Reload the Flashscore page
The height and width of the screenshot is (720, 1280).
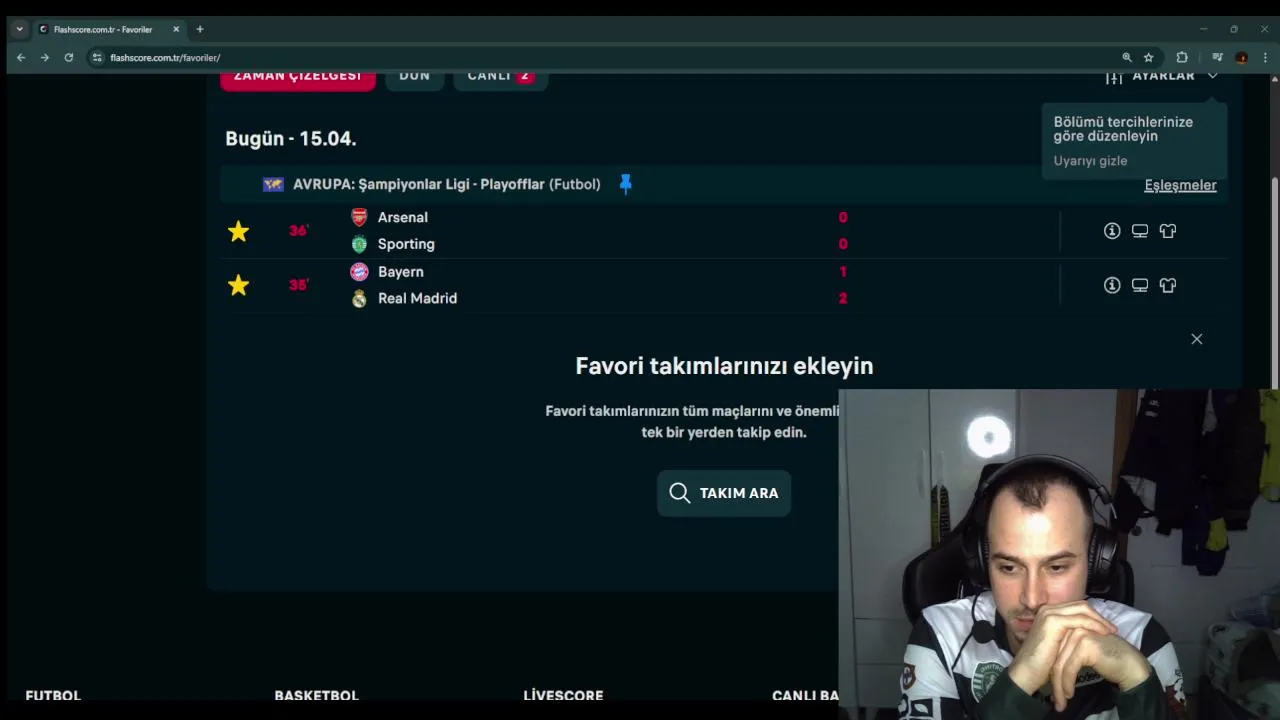(69, 58)
